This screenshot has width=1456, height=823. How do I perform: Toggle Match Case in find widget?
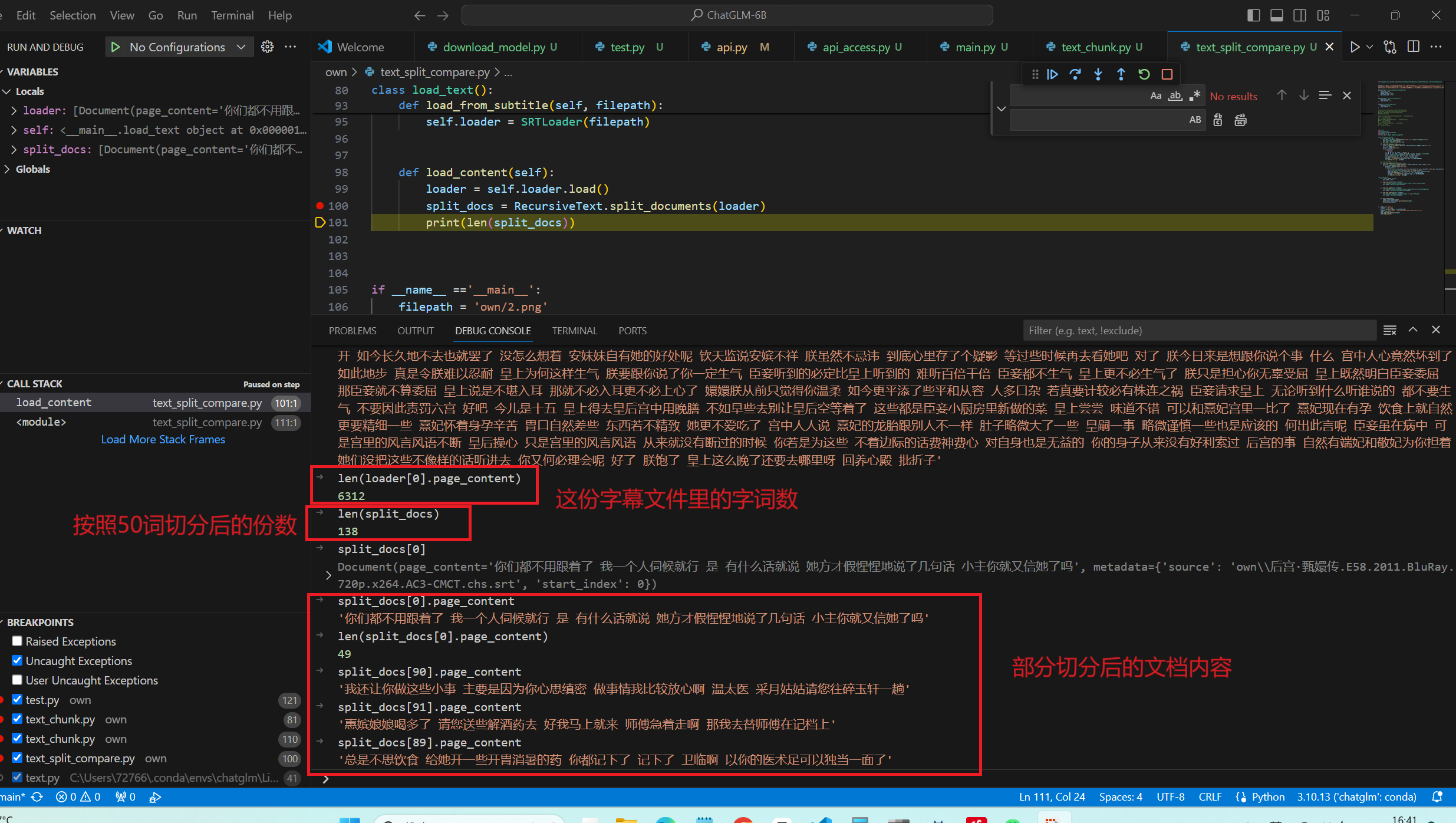(1155, 96)
